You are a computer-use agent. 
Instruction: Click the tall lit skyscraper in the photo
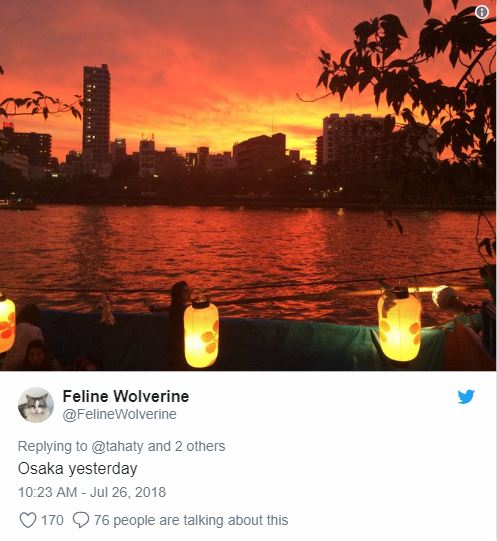(x=96, y=112)
